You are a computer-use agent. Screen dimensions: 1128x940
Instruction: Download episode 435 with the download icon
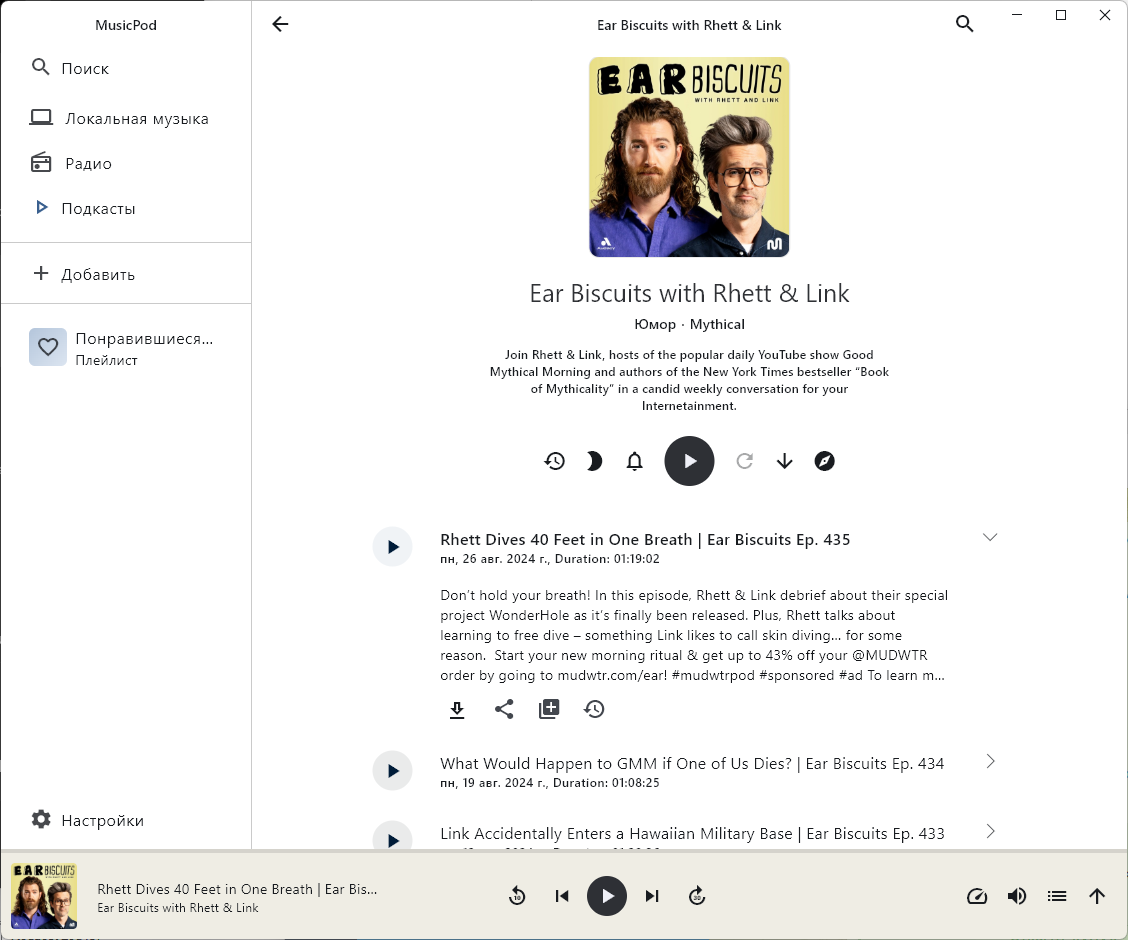(457, 710)
